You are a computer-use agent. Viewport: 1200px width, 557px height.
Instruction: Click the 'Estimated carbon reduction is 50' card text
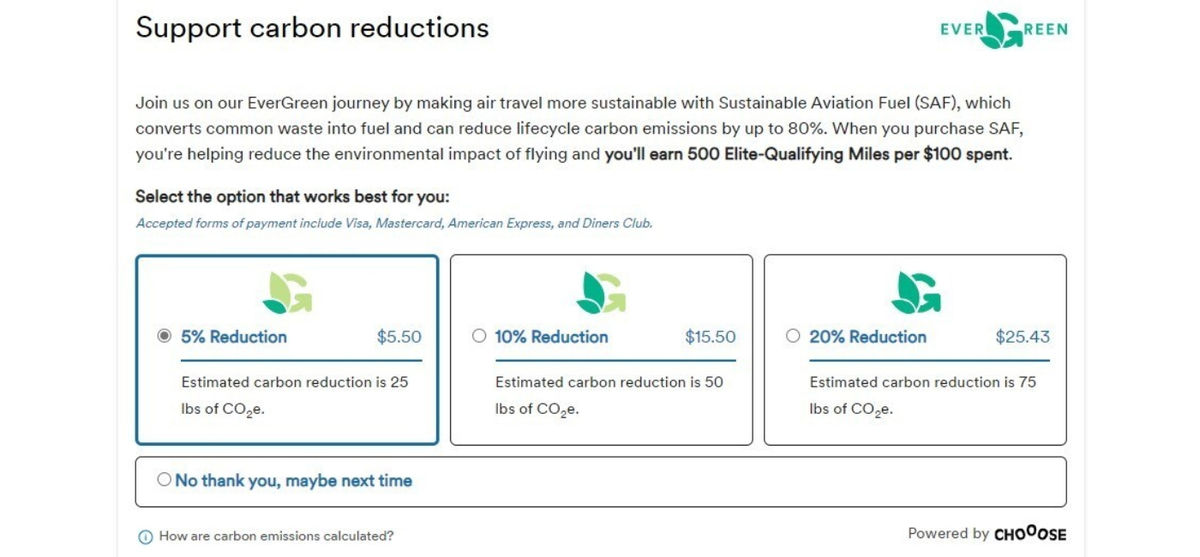point(608,382)
